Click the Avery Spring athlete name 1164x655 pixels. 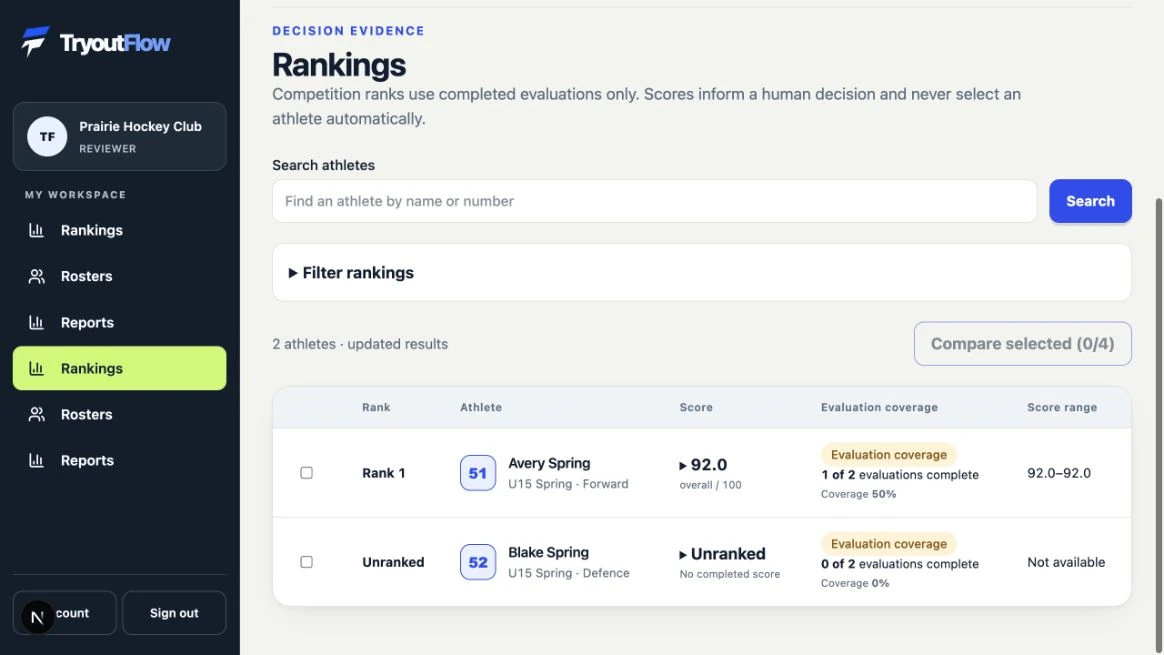[x=549, y=463]
